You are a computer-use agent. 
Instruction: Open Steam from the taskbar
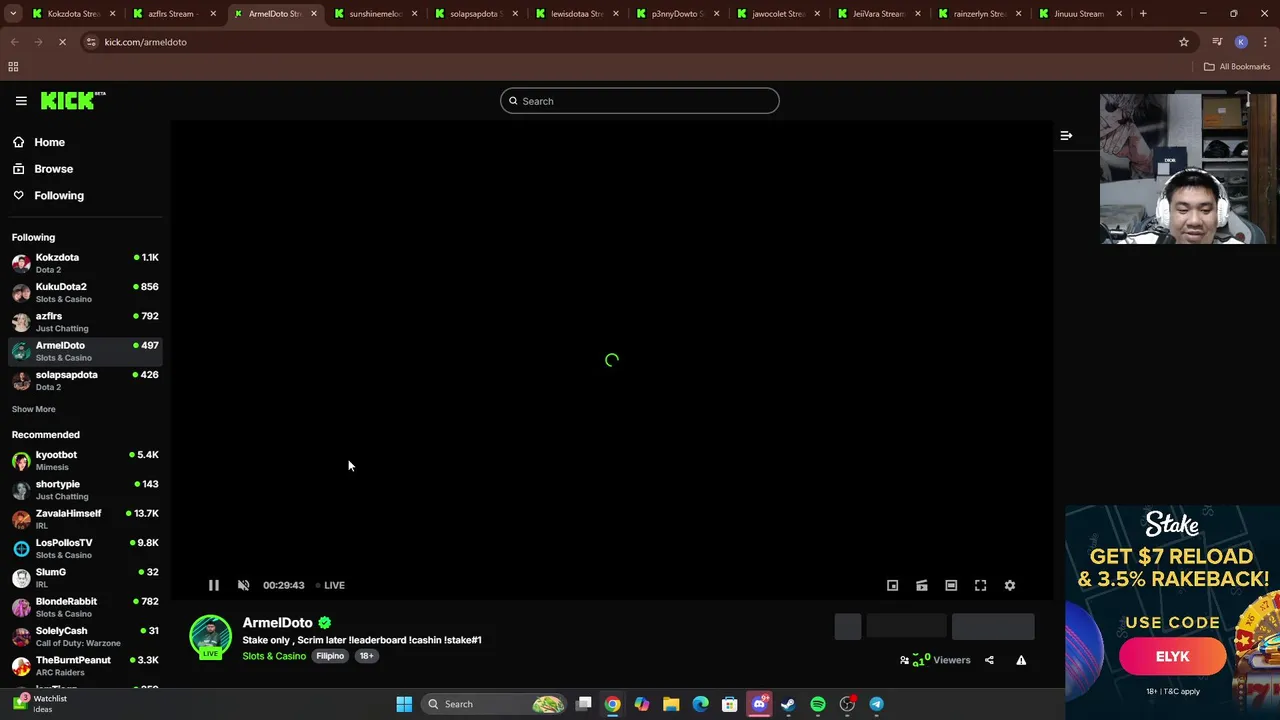pos(788,704)
